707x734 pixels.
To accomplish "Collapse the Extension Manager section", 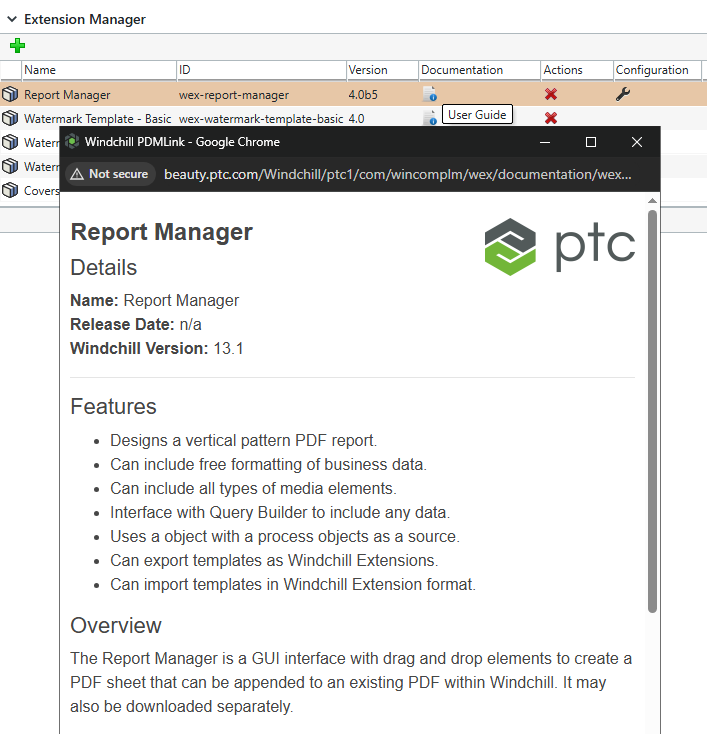I will coord(11,19).
